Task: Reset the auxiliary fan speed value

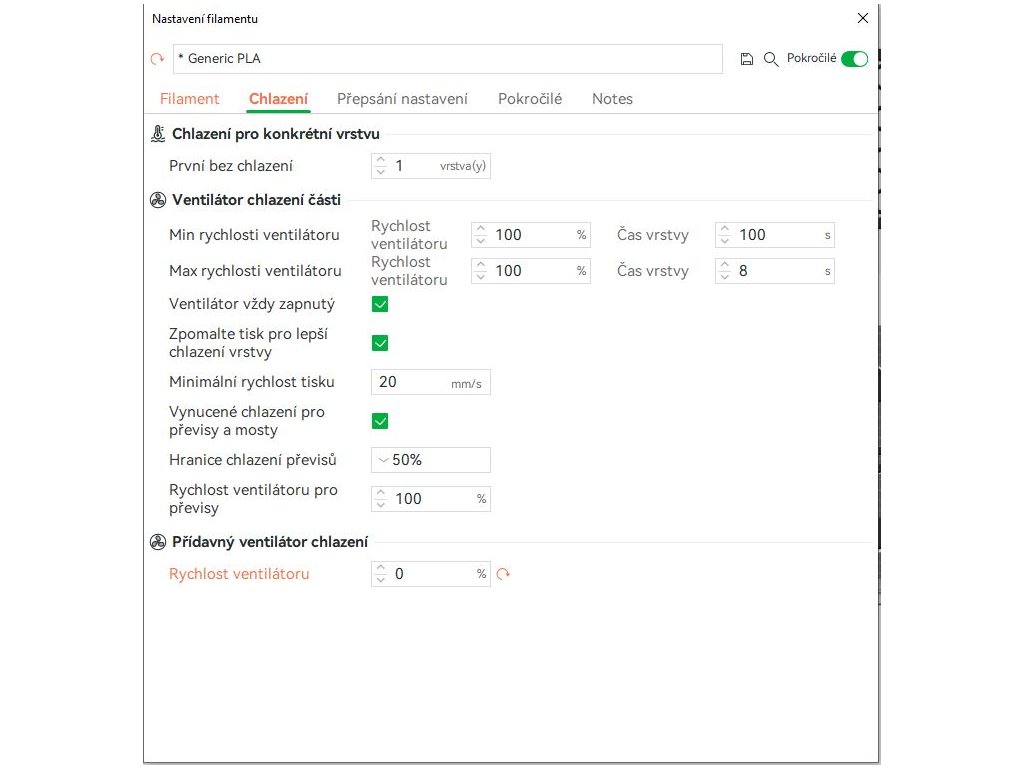Action: pyautogui.click(x=503, y=574)
